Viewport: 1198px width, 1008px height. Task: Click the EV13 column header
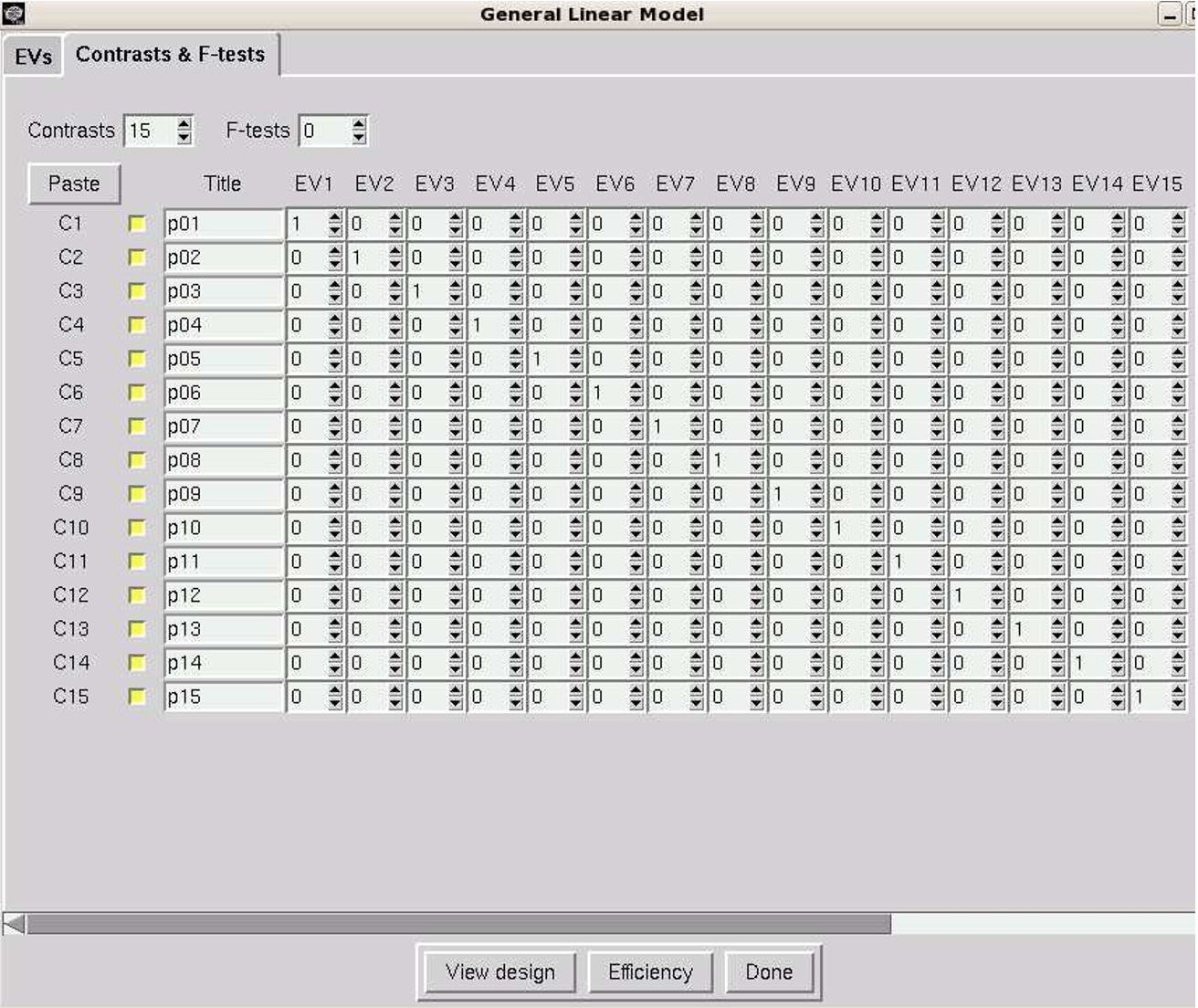point(1036,184)
